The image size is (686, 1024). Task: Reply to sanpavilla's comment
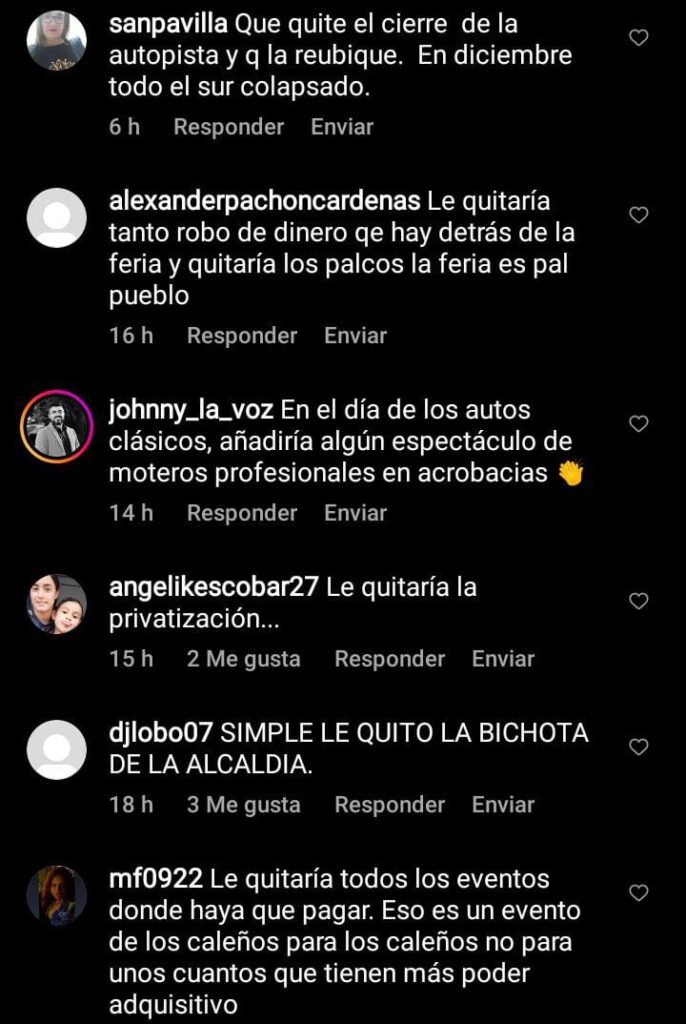point(229,127)
